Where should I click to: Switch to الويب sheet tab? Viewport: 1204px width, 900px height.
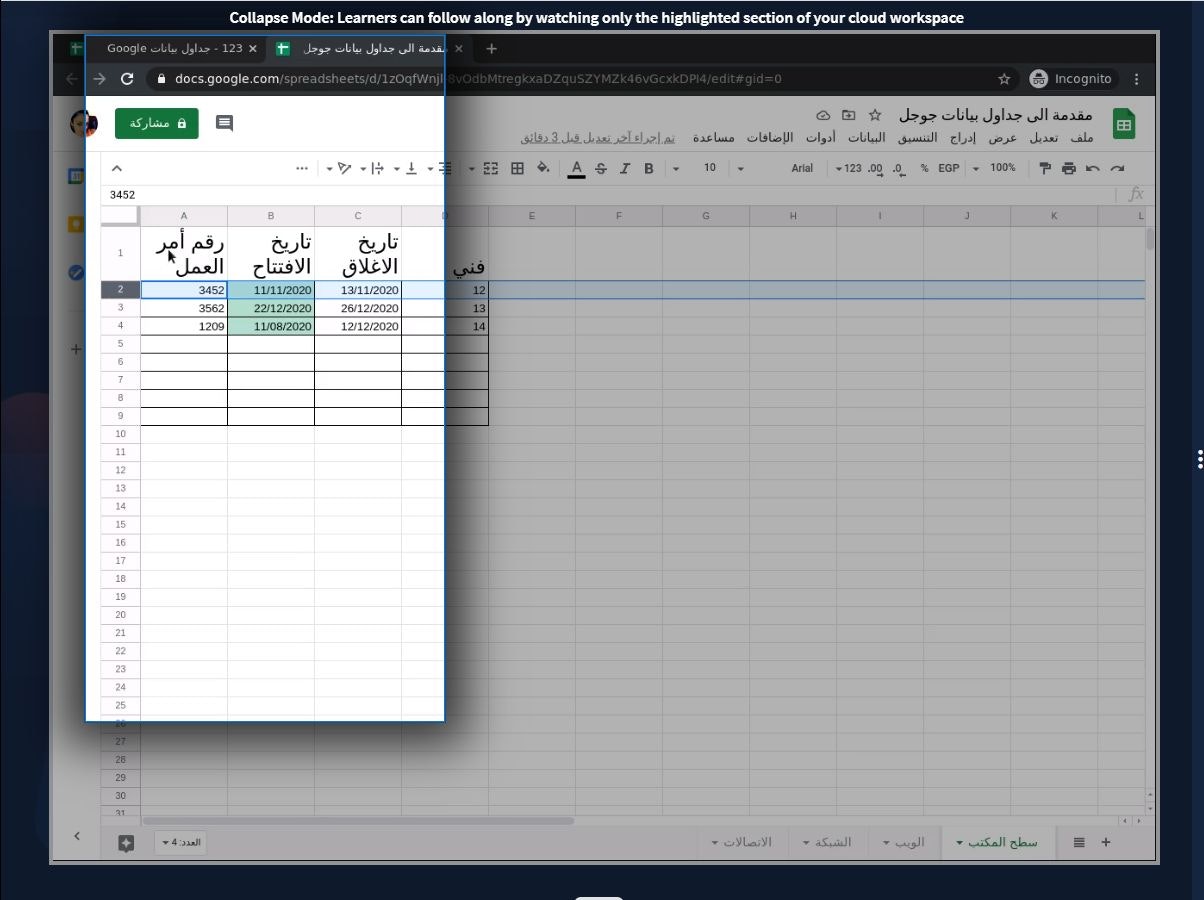(x=904, y=842)
